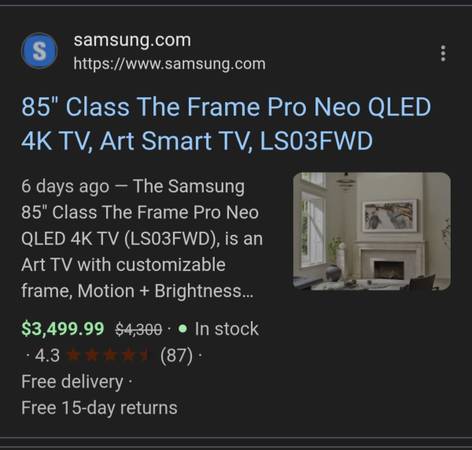Click the Samsung blue S favicon
Viewport: 472px width, 450px height.
(39, 51)
